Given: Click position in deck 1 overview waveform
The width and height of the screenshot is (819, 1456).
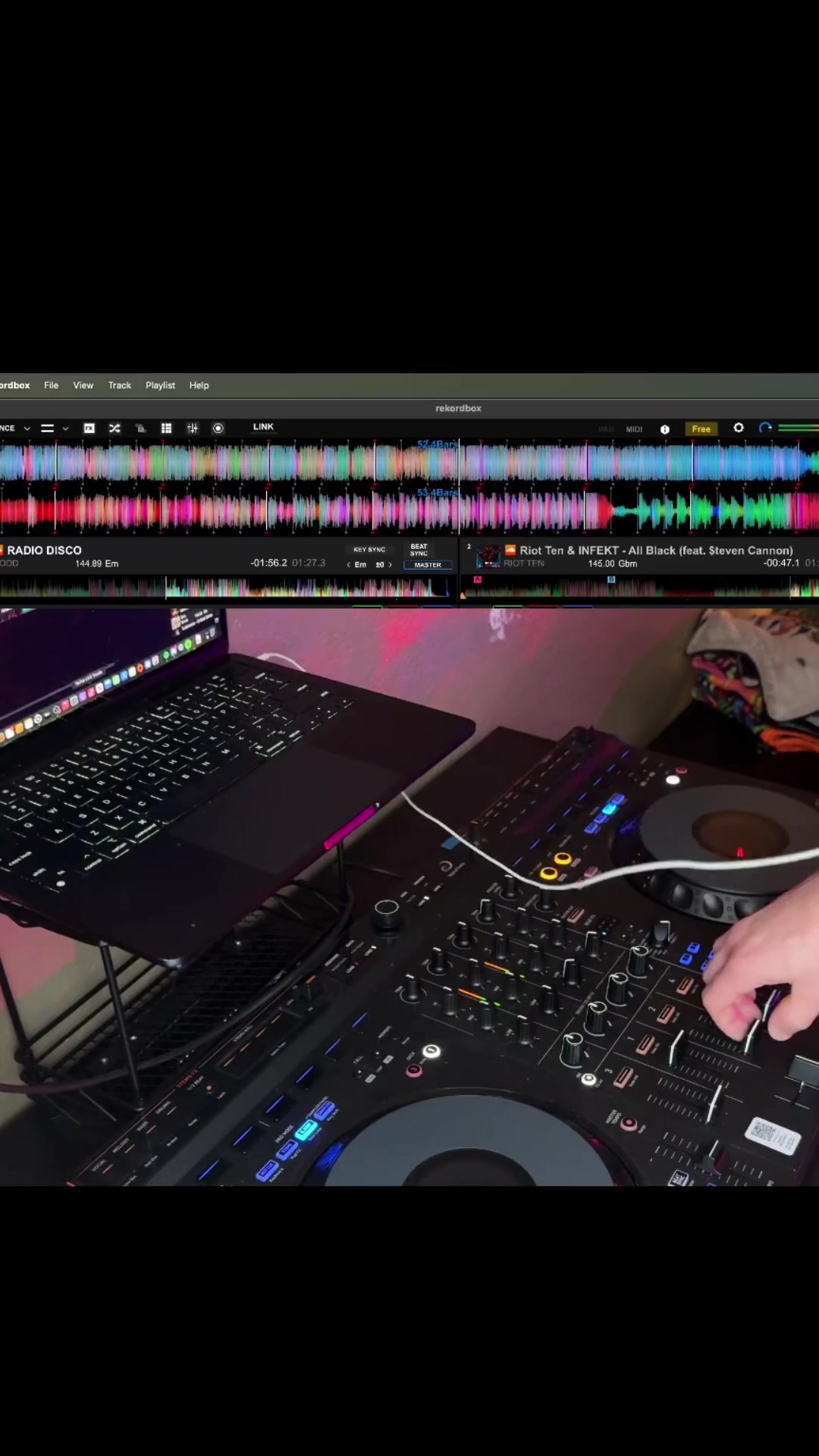Looking at the screenshot, I should click(x=225, y=588).
